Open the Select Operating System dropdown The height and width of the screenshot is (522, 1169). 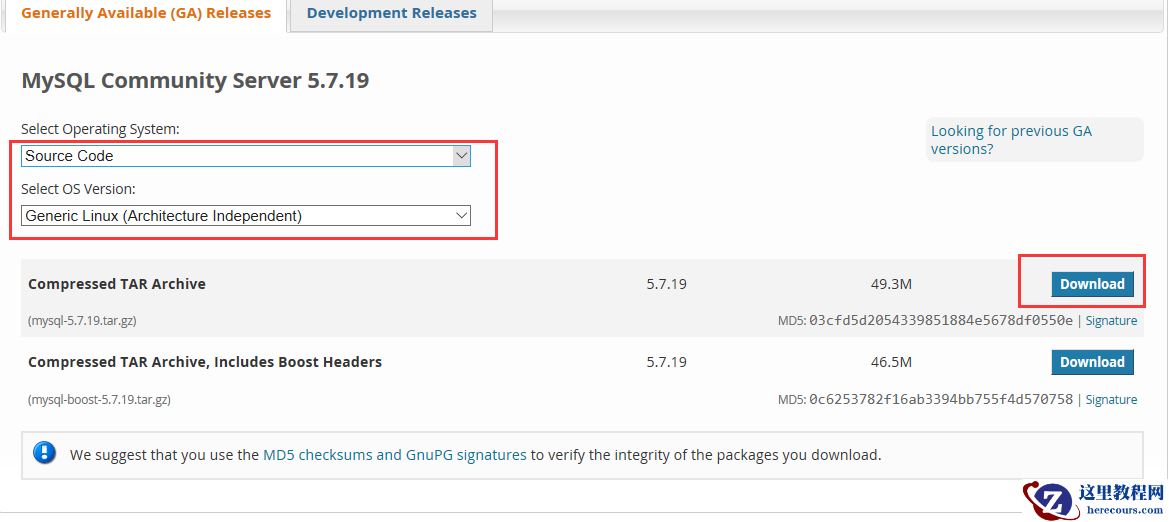tap(246, 156)
